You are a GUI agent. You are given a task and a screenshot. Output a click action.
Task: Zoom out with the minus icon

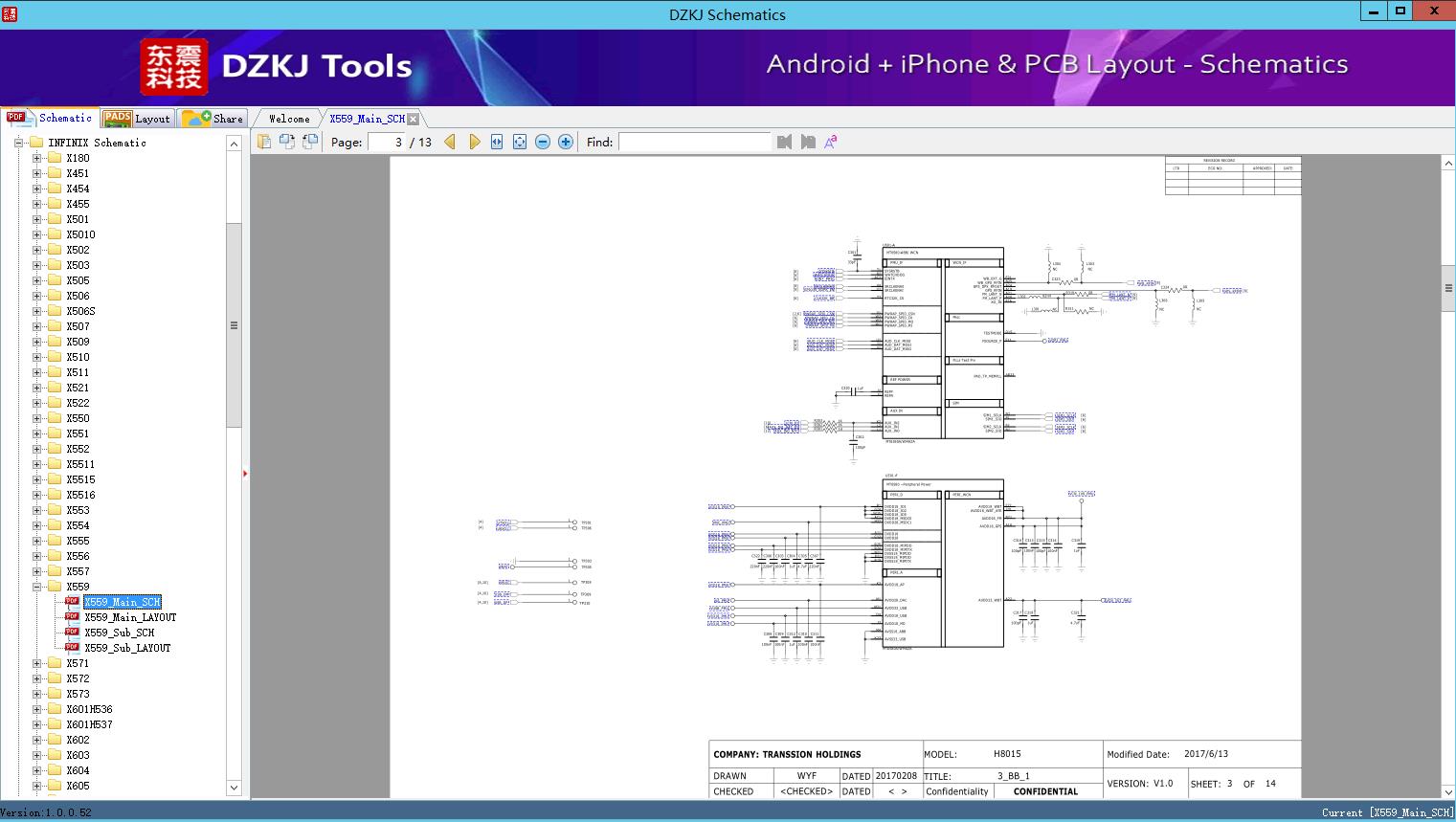543,142
